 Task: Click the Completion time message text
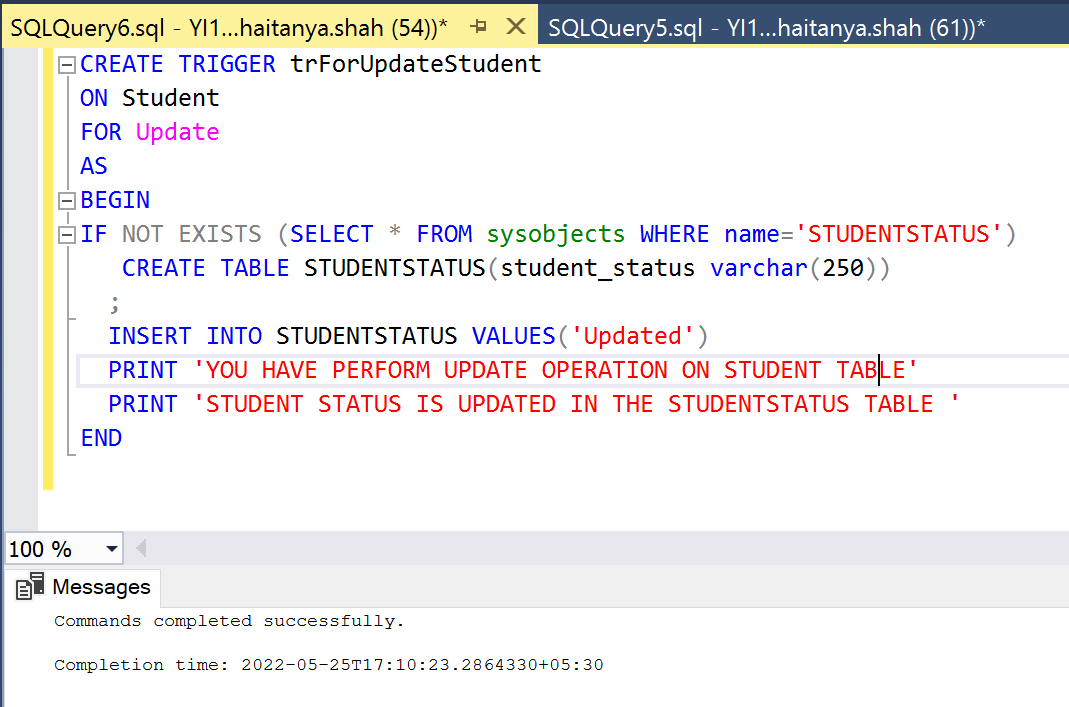coord(300,664)
